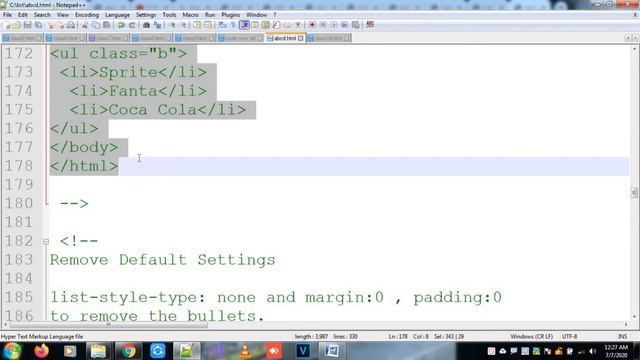Close the abcd.html tab with its red X
Image resolution: width=640 pixels, height=360 pixels.
301,38
